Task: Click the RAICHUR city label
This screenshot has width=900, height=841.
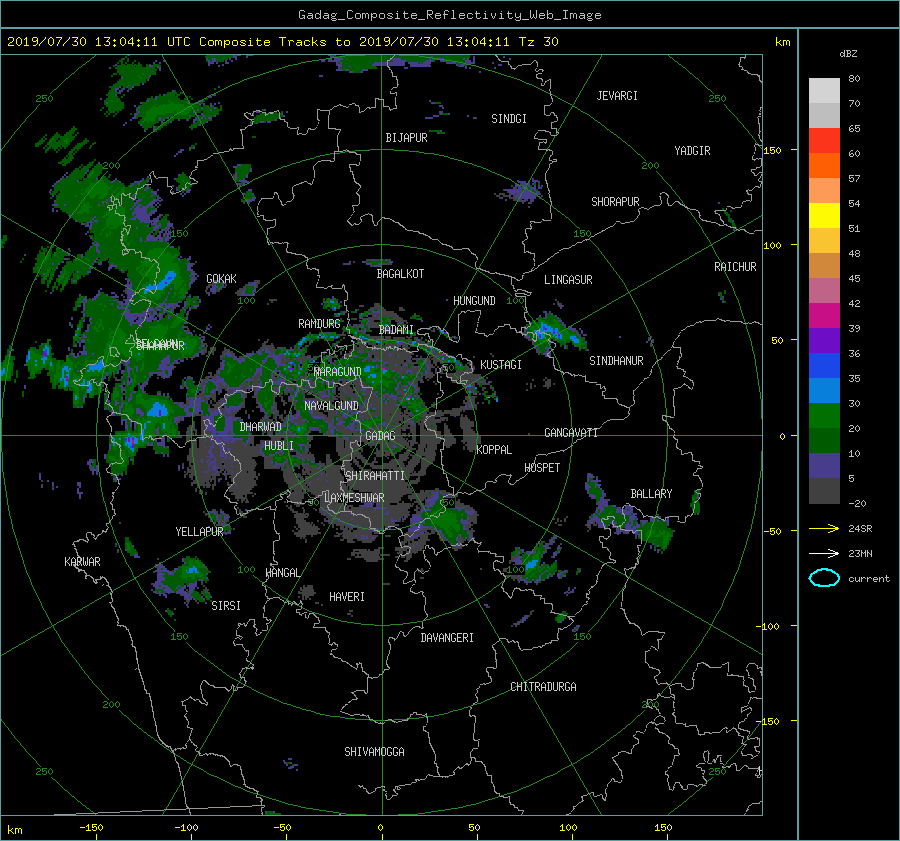Action: click(x=735, y=267)
